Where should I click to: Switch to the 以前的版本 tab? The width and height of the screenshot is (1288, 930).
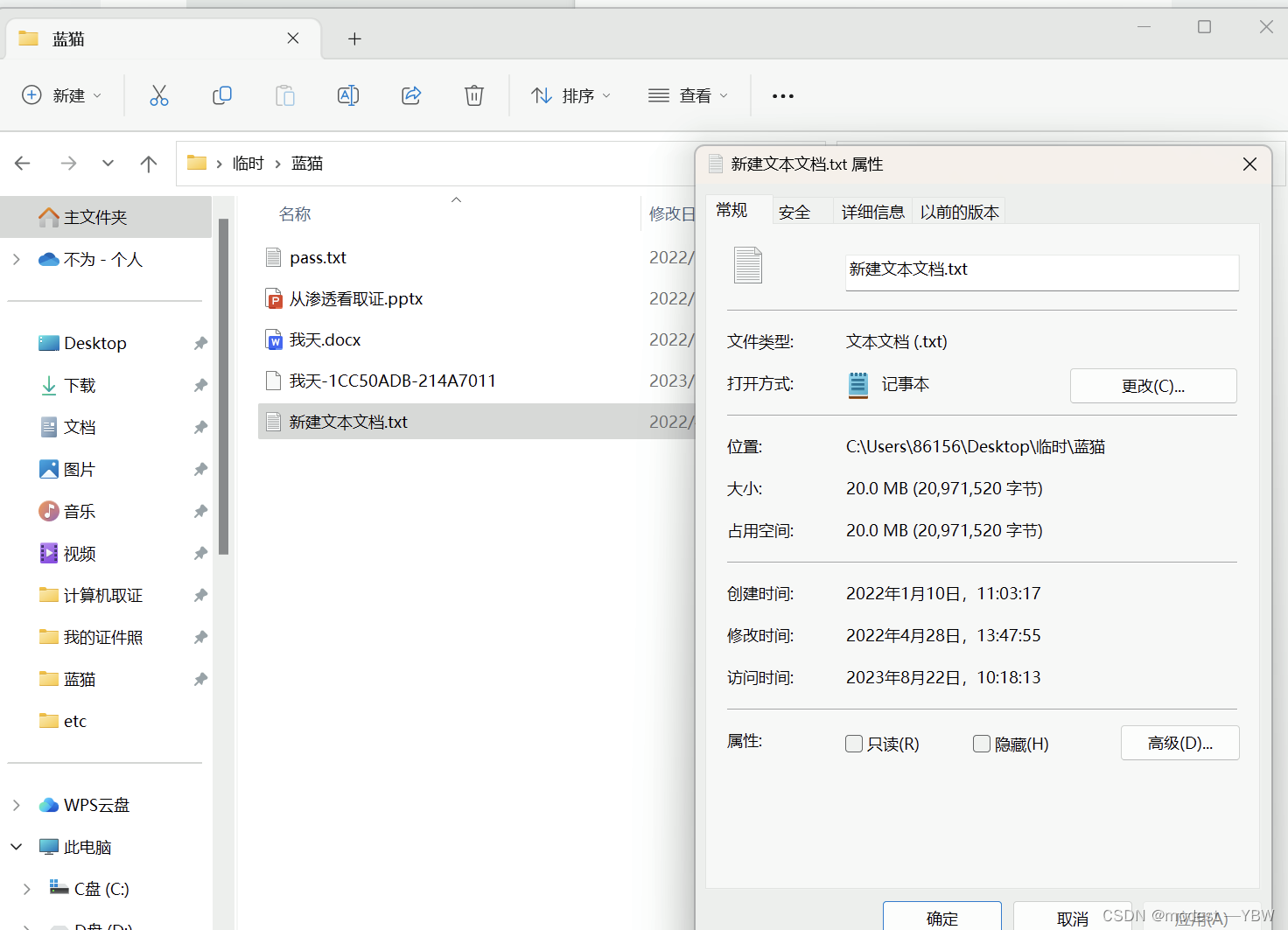coord(959,212)
